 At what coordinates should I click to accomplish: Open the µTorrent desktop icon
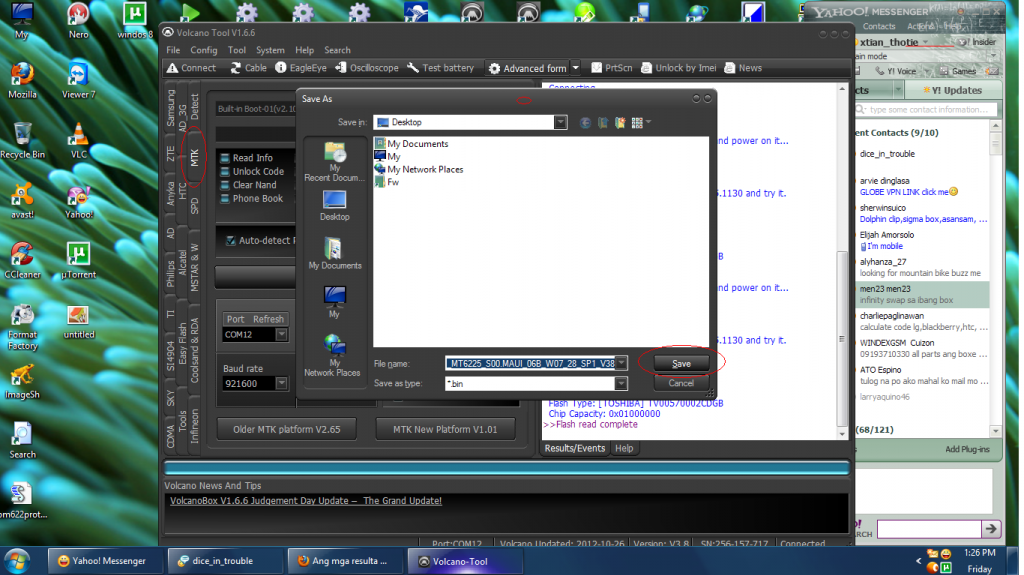[x=78, y=260]
